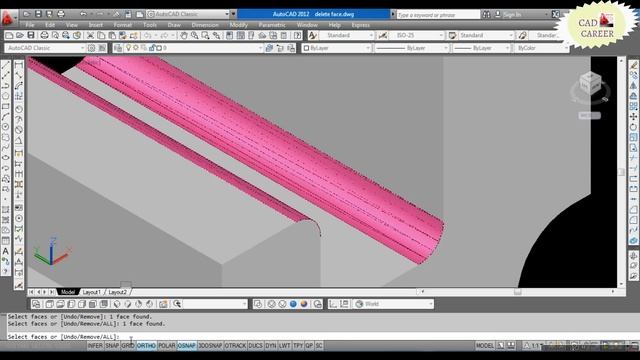Viewport: 640px width, 360px height.
Task: Select Multiline Text 'A' tool
Action: (x=6, y=251)
